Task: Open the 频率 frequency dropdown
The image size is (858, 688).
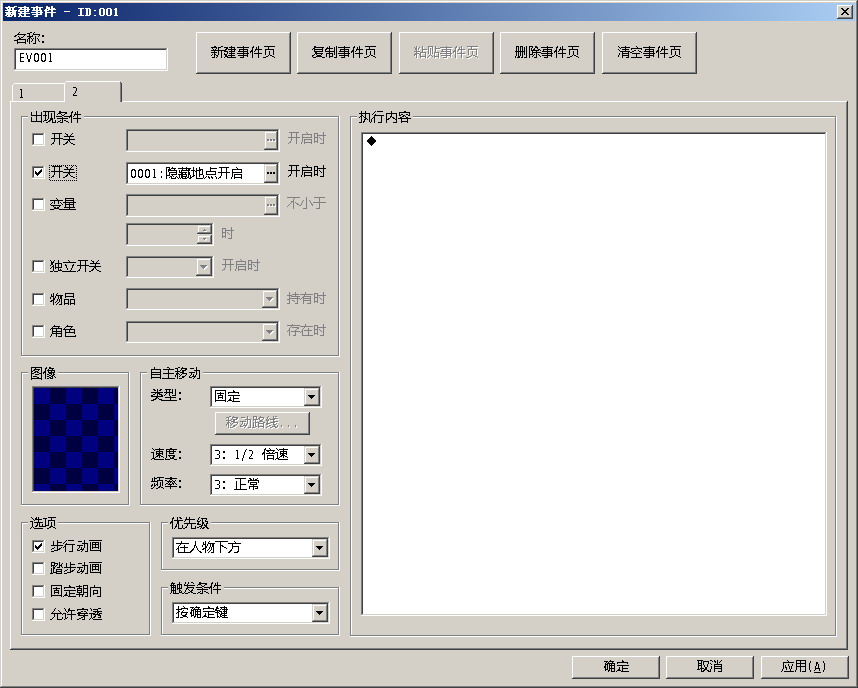Action: click(312, 485)
